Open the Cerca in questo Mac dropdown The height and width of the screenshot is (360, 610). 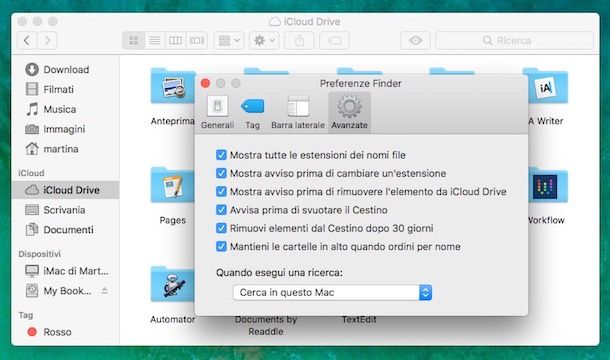332,292
